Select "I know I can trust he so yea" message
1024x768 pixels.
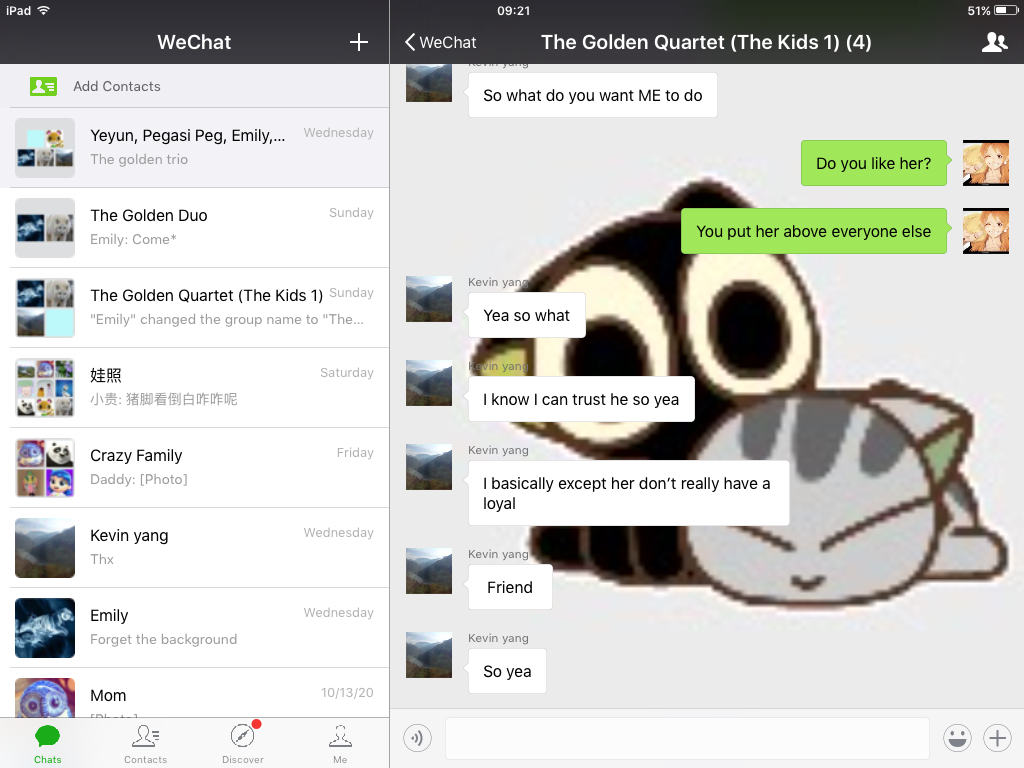click(581, 399)
